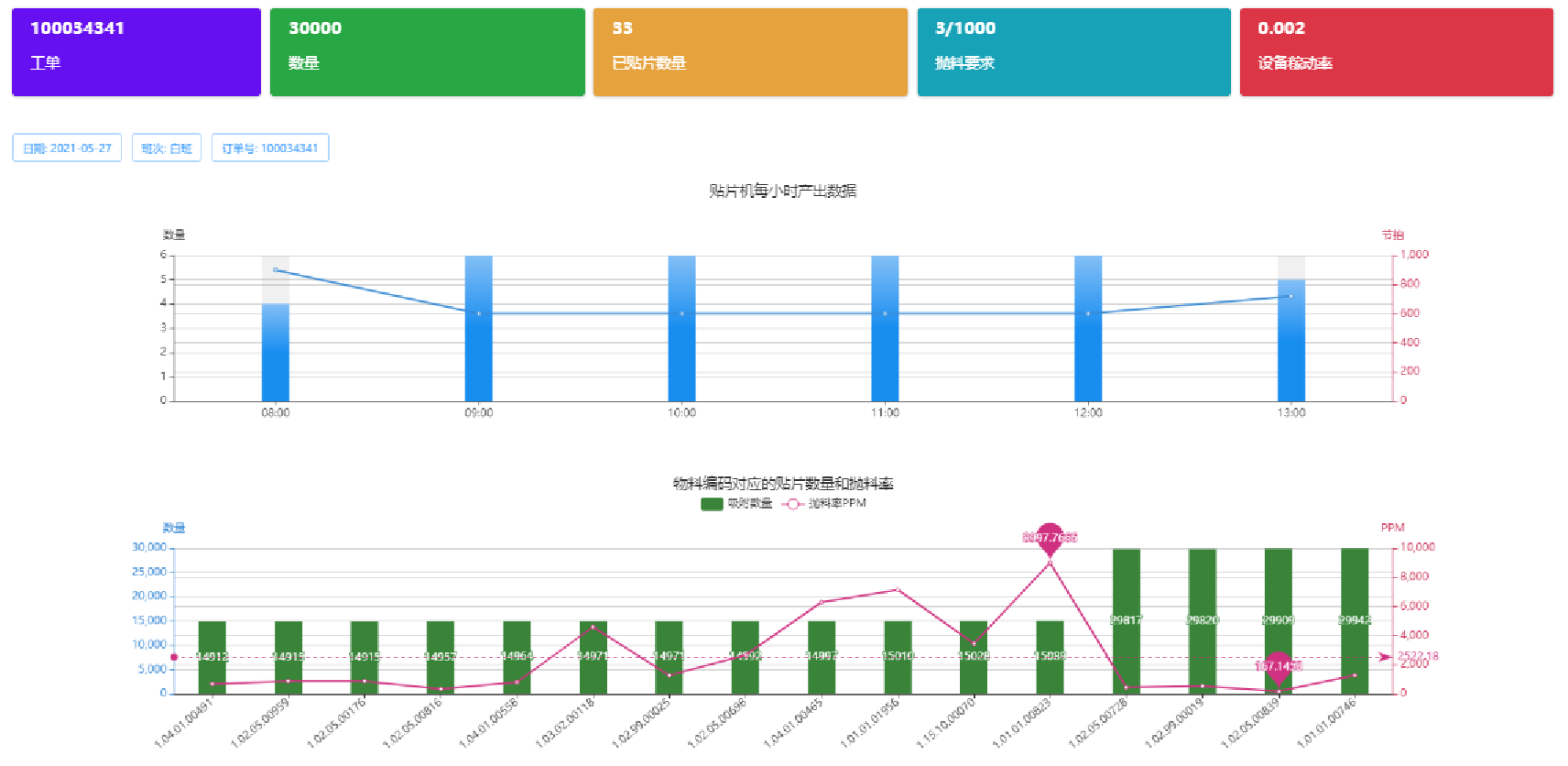Click the green bar labeled 15089
The image size is (1568, 766).
coord(1050,658)
